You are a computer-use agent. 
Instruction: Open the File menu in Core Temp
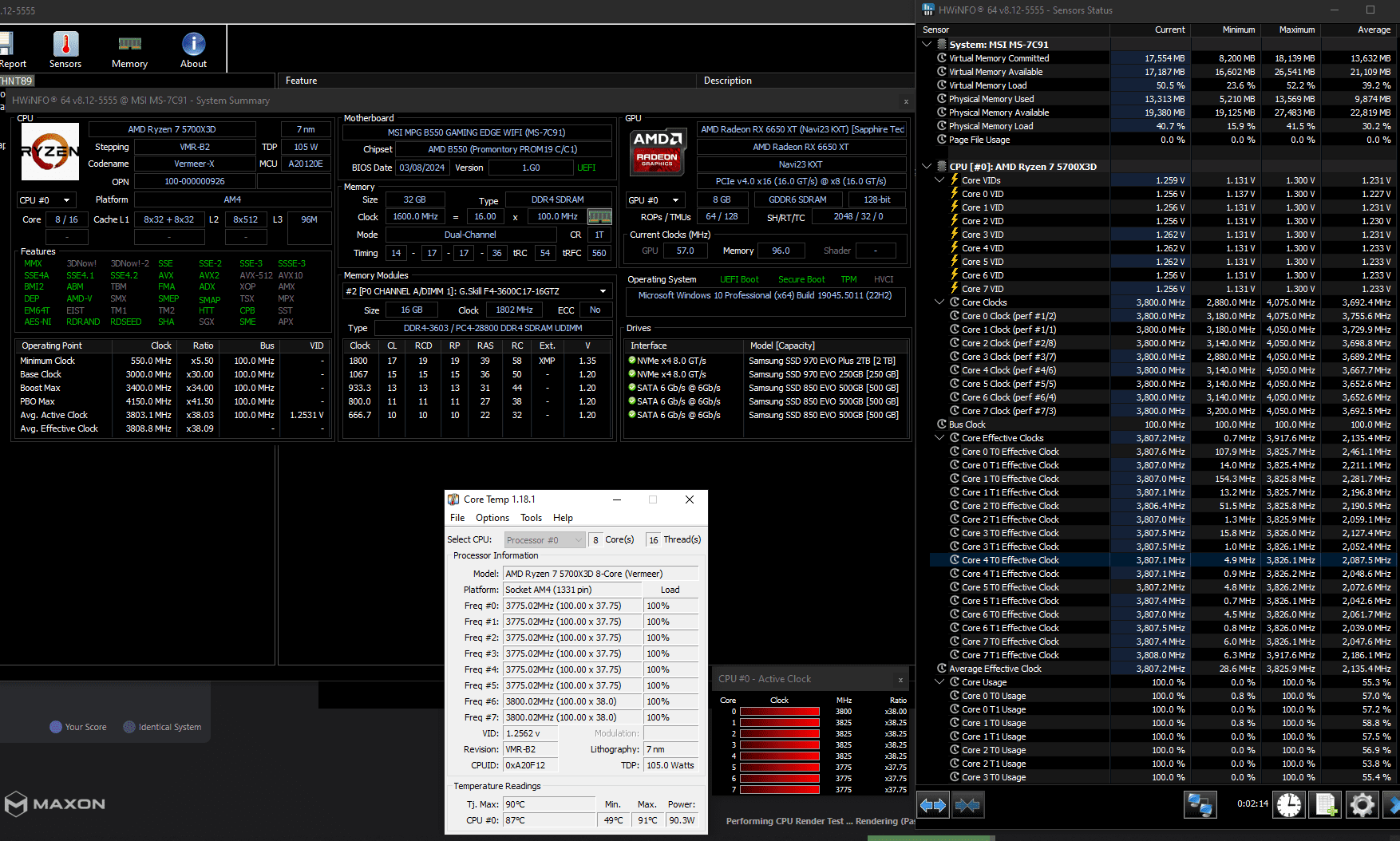pos(457,518)
